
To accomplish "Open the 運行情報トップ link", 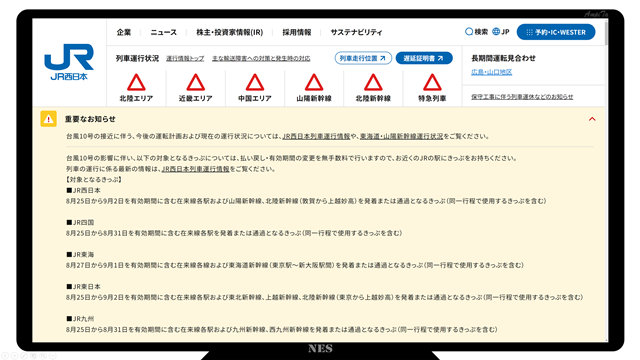I will click(x=185, y=58).
